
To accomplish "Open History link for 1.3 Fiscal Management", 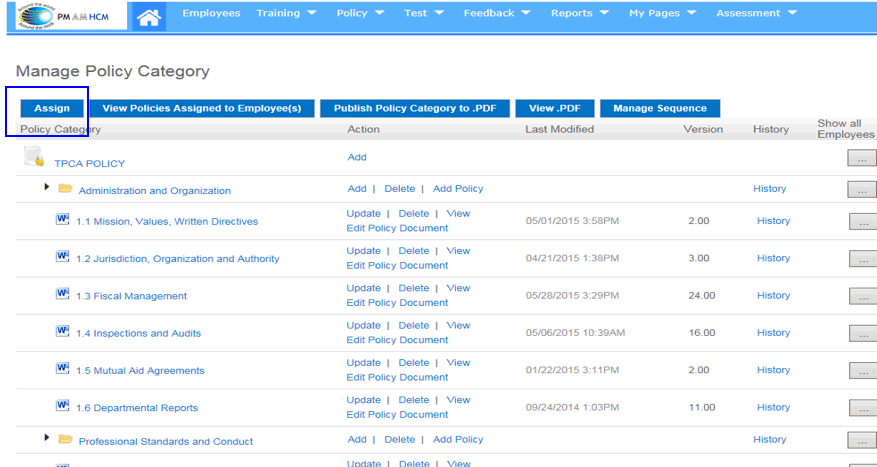I will (x=773, y=295).
